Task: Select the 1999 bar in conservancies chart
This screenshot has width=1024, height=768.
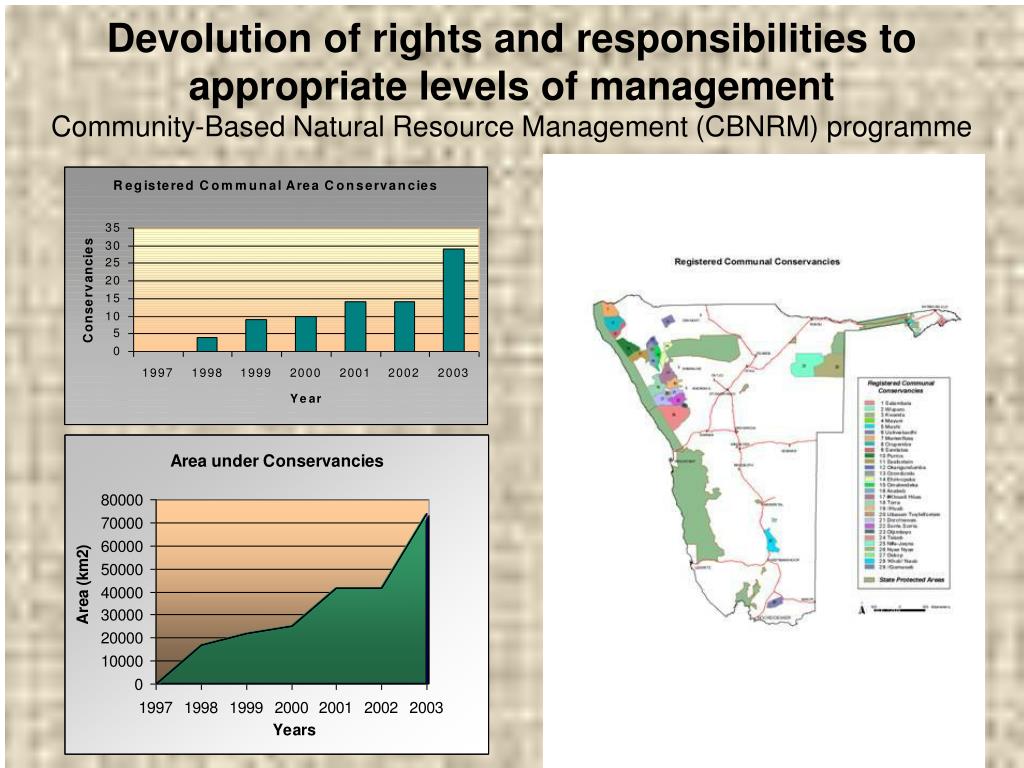Action: [x=256, y=335]
